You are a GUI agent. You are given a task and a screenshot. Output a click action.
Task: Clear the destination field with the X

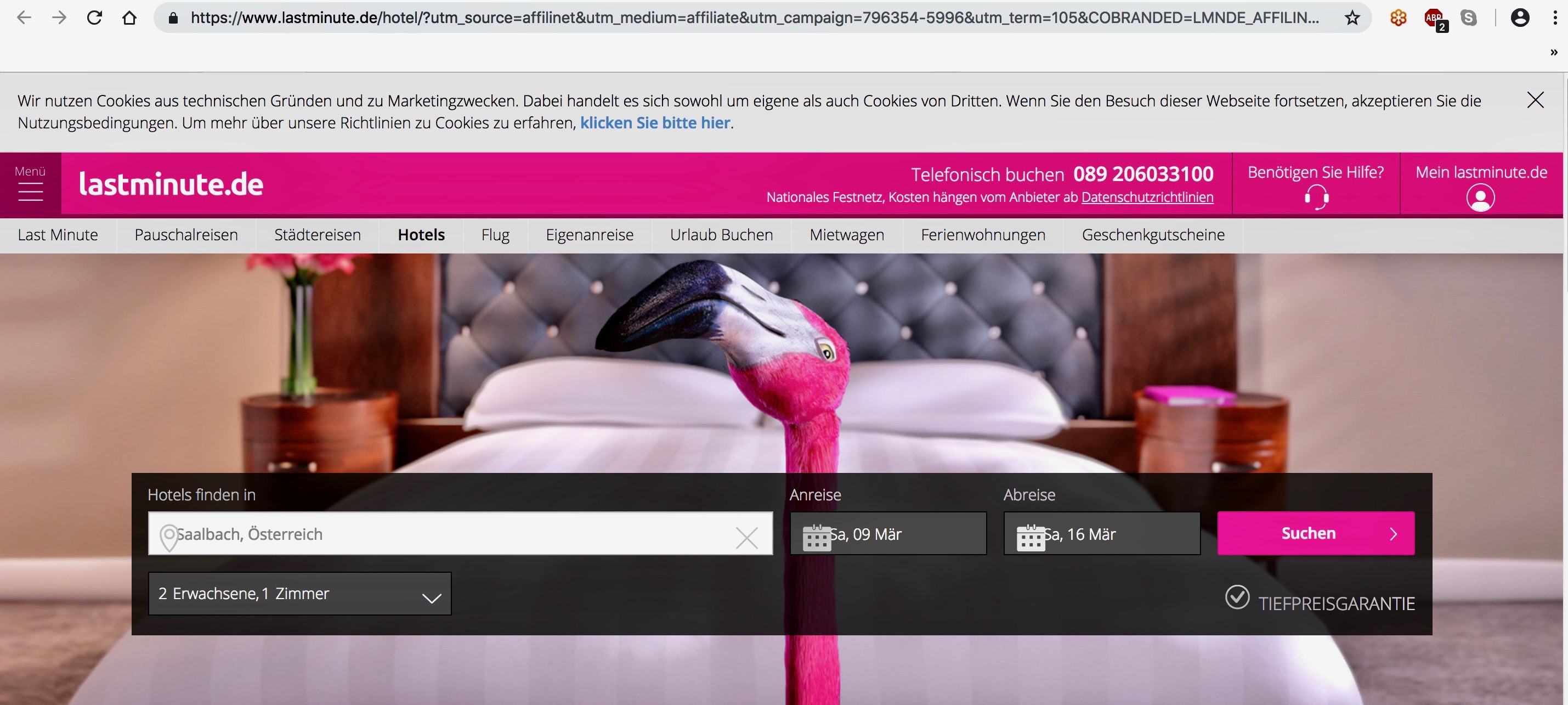747,538
